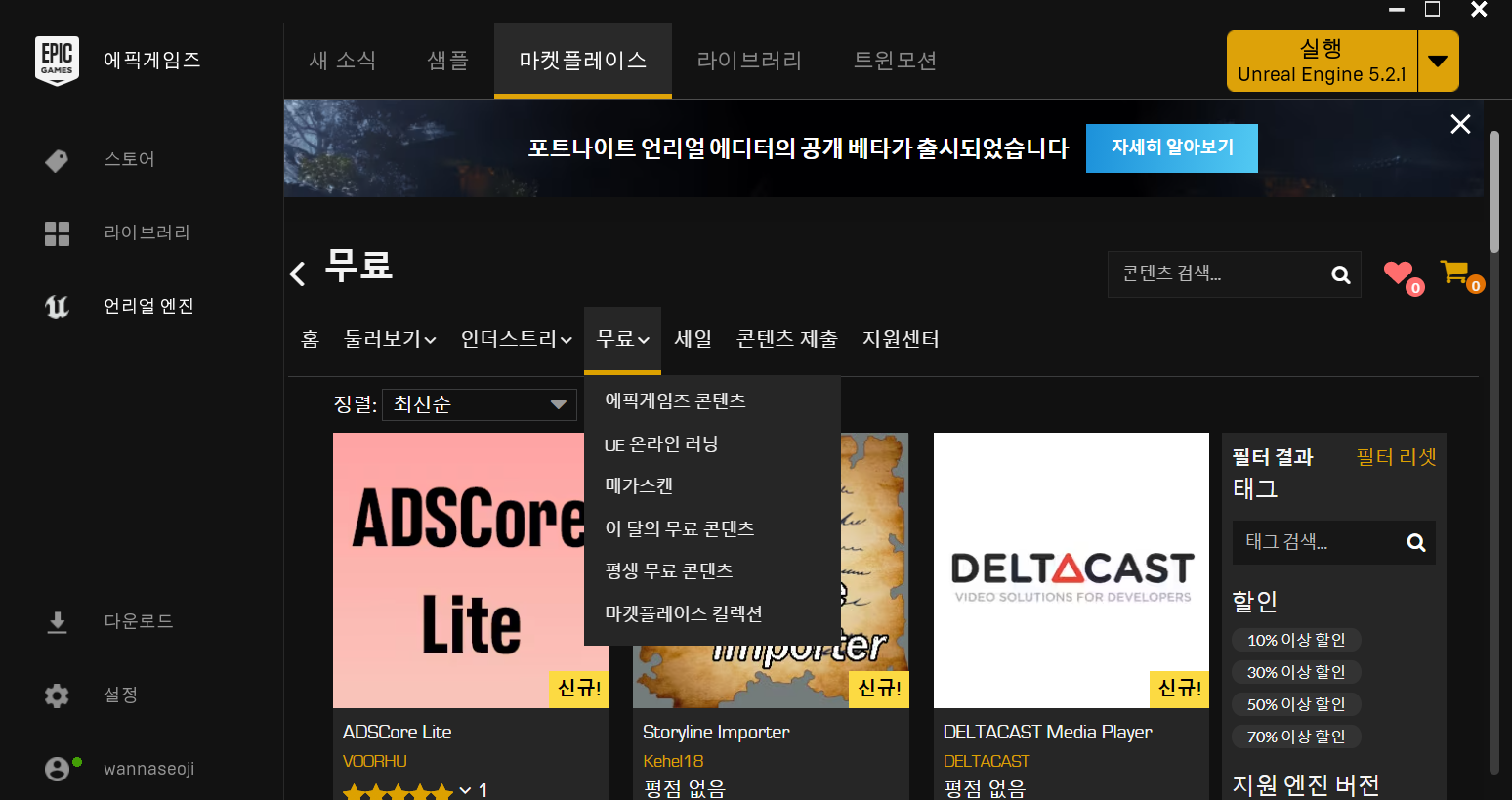This screenshot has width=1512, height=800.
Task: Open the 설정 gear icon in sidebar
Action: (x=57, y=695)
